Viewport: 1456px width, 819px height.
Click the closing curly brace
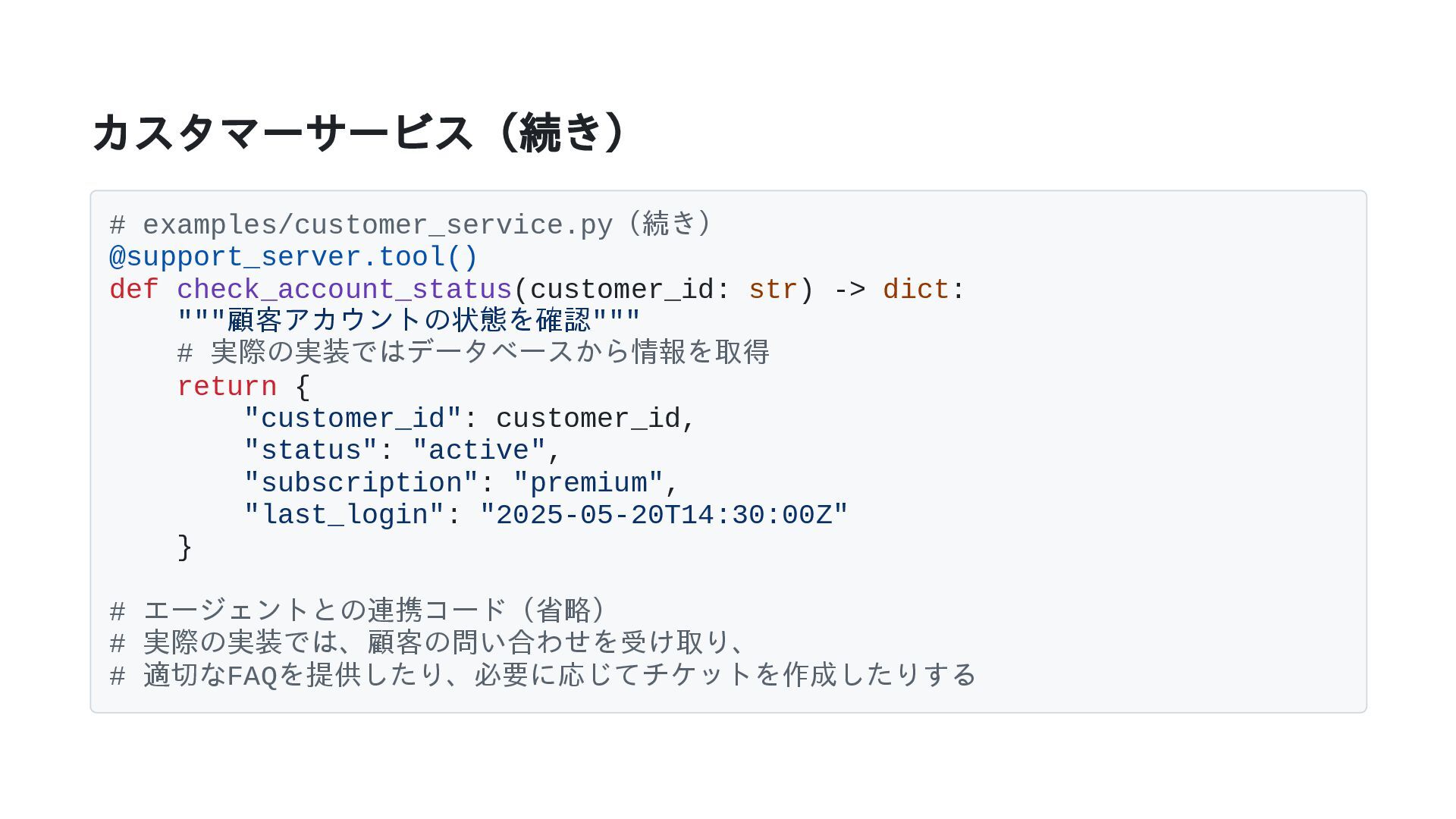[184, 548]
